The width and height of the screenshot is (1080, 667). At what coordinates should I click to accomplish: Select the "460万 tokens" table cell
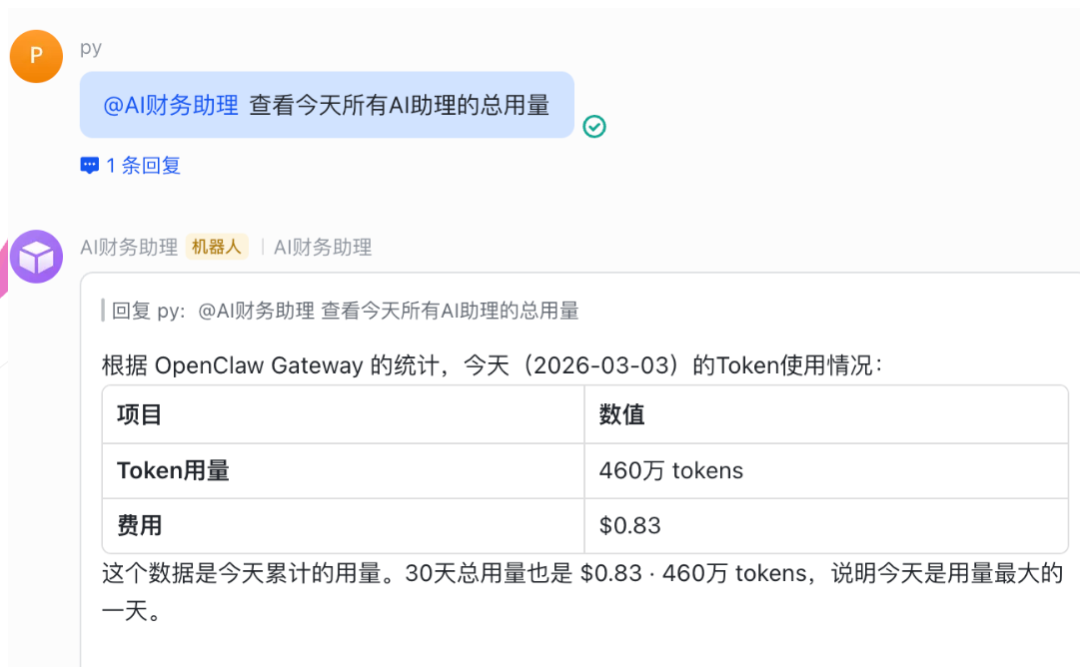[x=826, y=471]
